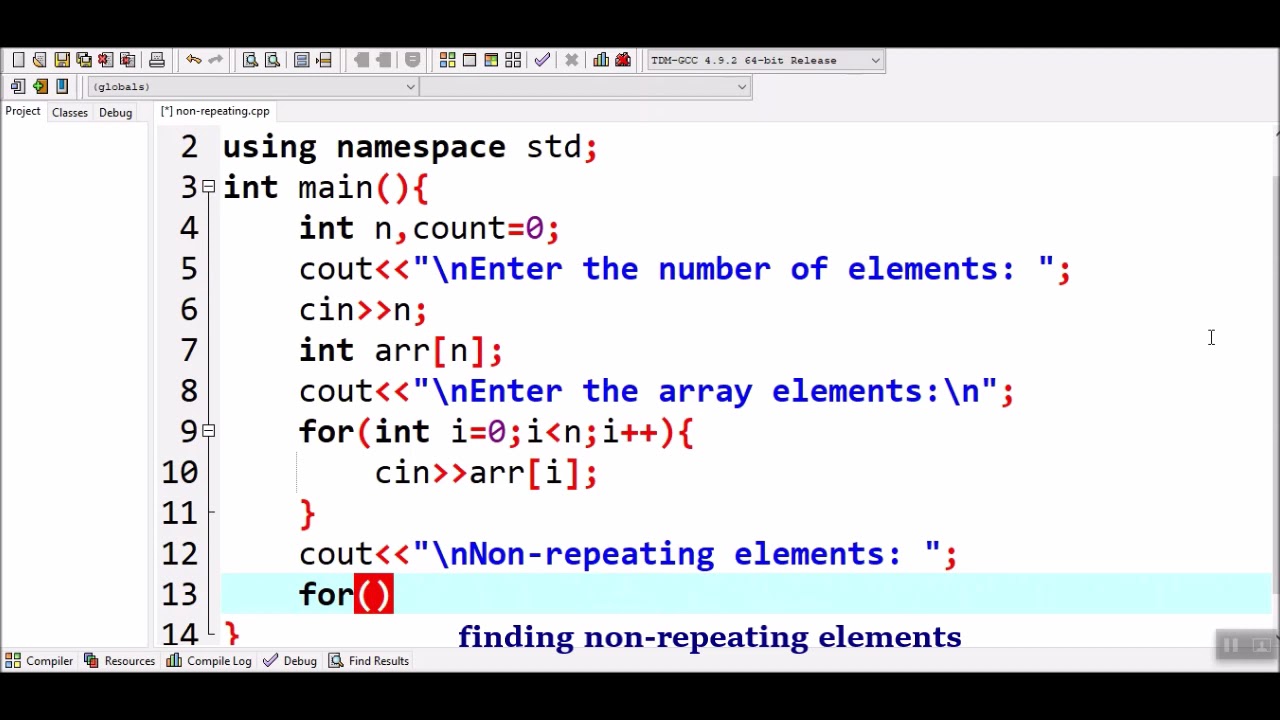The image size is (1280, 720).
Task: Click the 'Enter the number of elements' string
Action: click(x=733, y=269)
